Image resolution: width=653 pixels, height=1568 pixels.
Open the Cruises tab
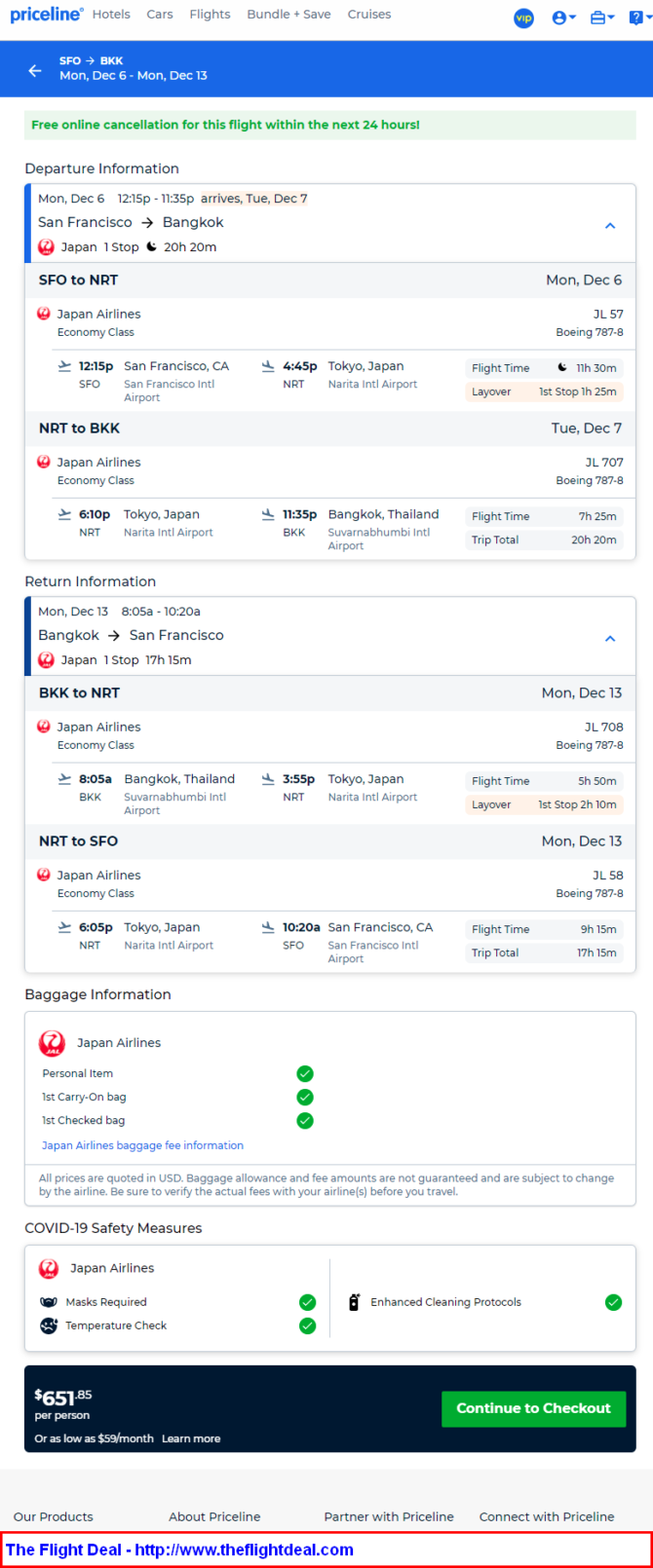pos(369,15)
